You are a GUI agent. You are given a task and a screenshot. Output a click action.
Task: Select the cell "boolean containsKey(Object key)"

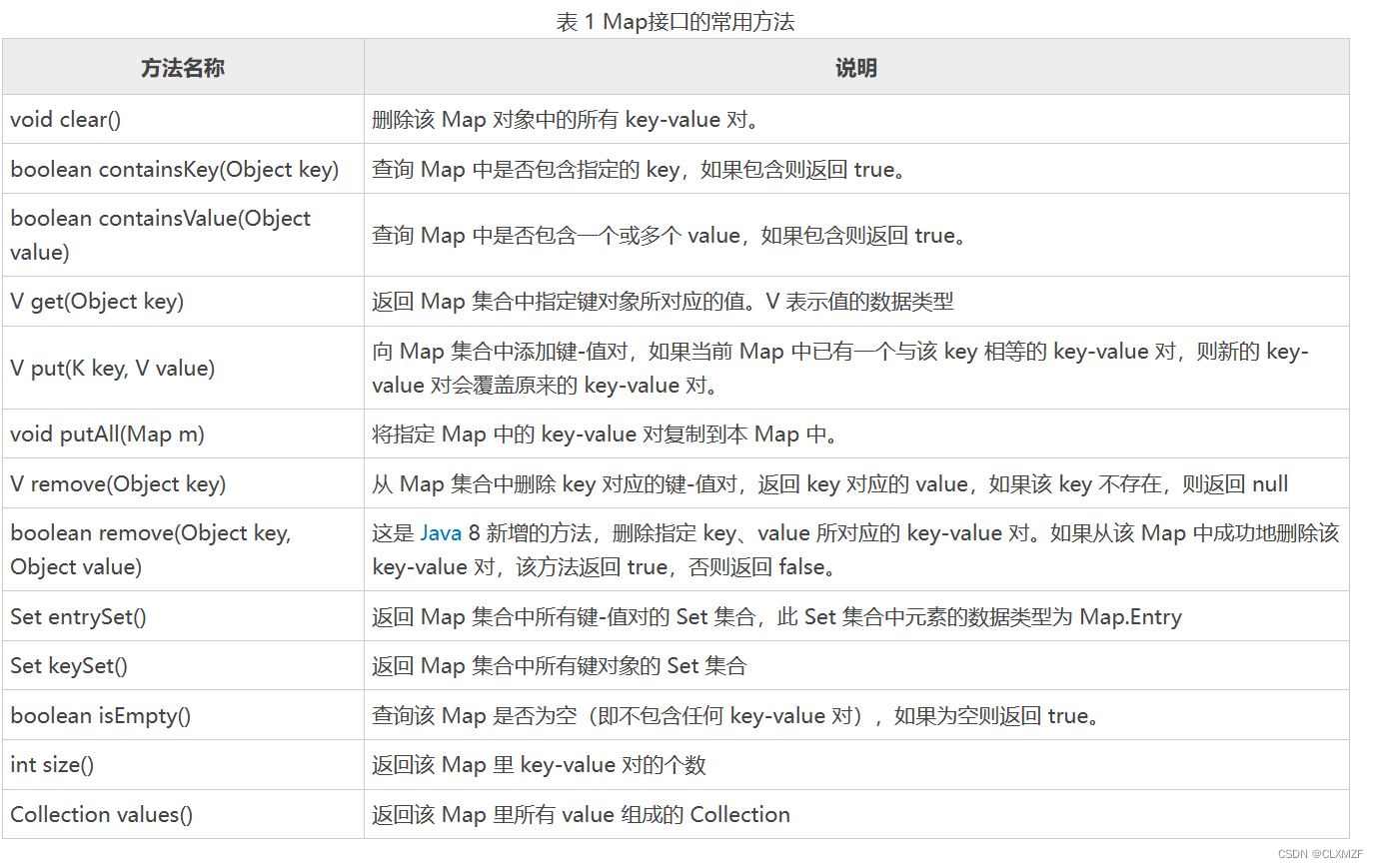click(x=183, y=169)
